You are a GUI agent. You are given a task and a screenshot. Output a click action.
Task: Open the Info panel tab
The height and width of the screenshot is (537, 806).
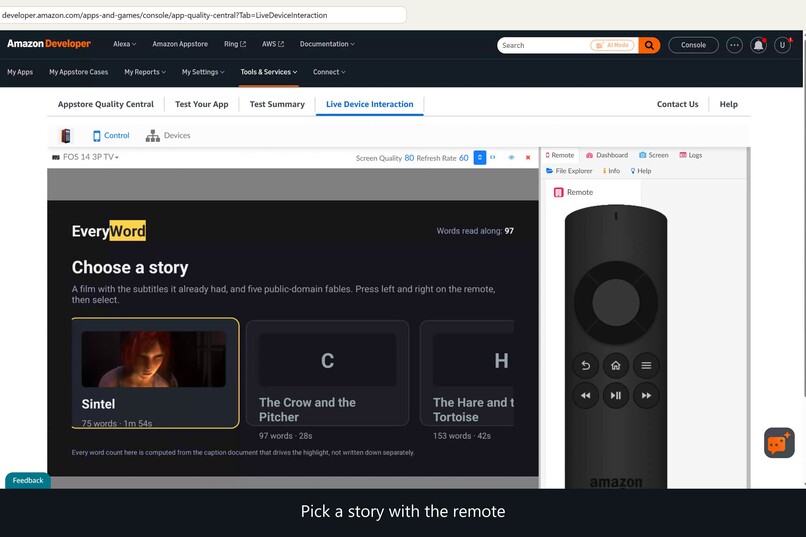[611, 171]
